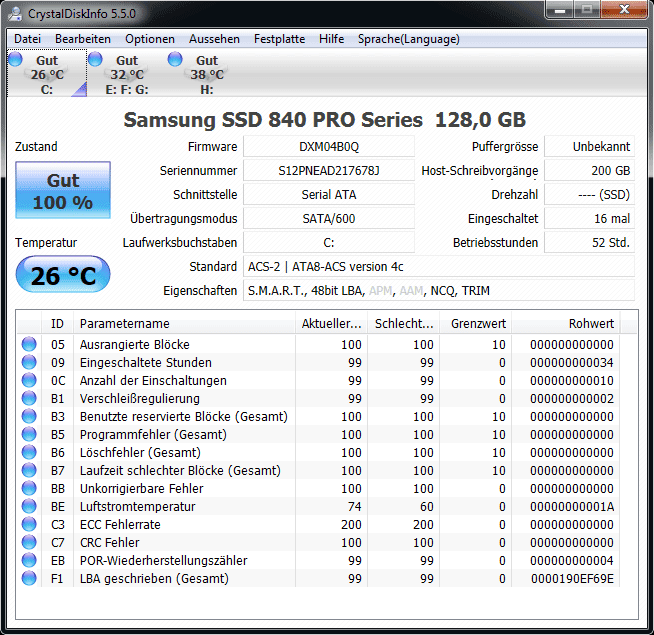Open the Festplatte menu
The width and height of the screenshot is (654, 635).
(279, 39)
